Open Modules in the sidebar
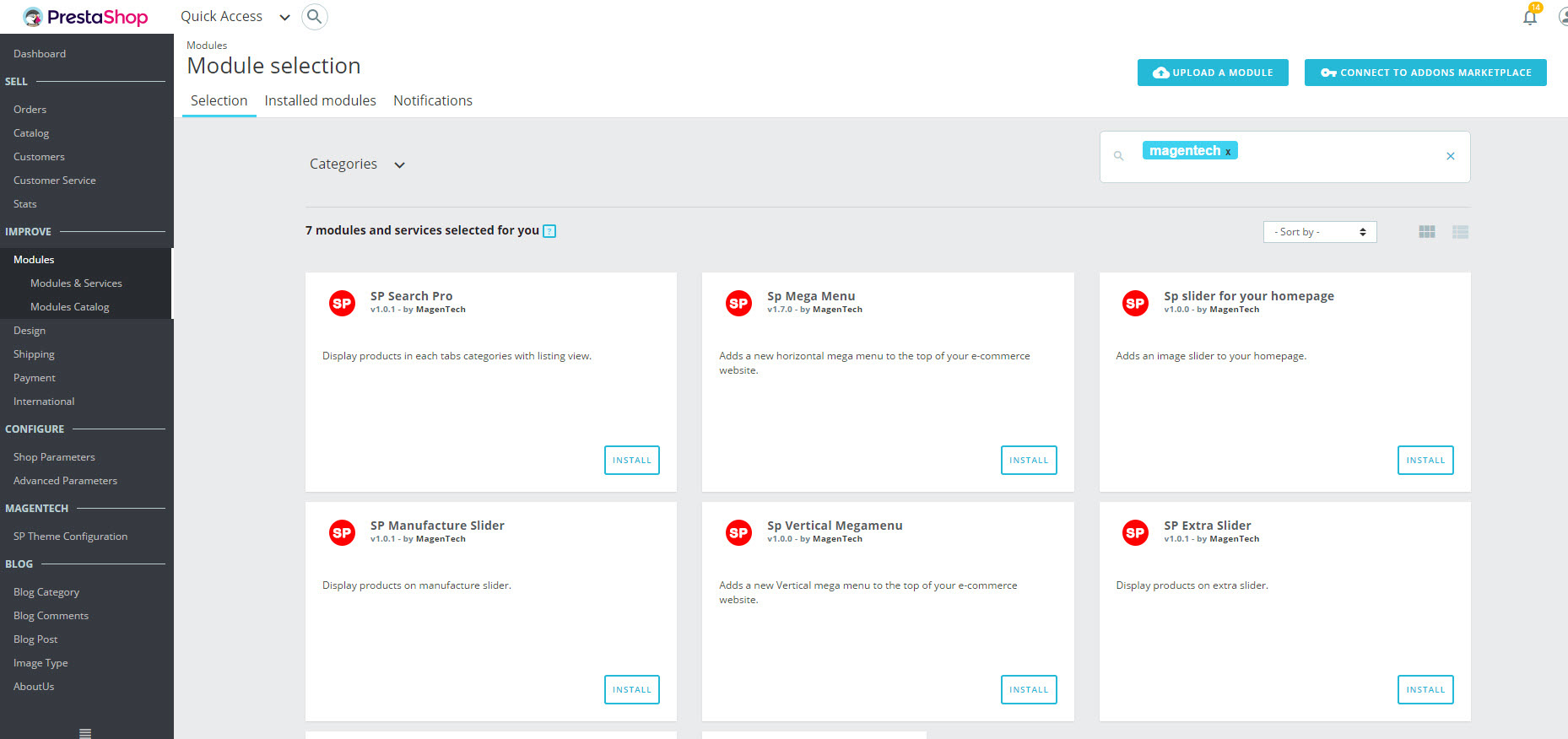The image size is (1568, 739). point(34,260)
